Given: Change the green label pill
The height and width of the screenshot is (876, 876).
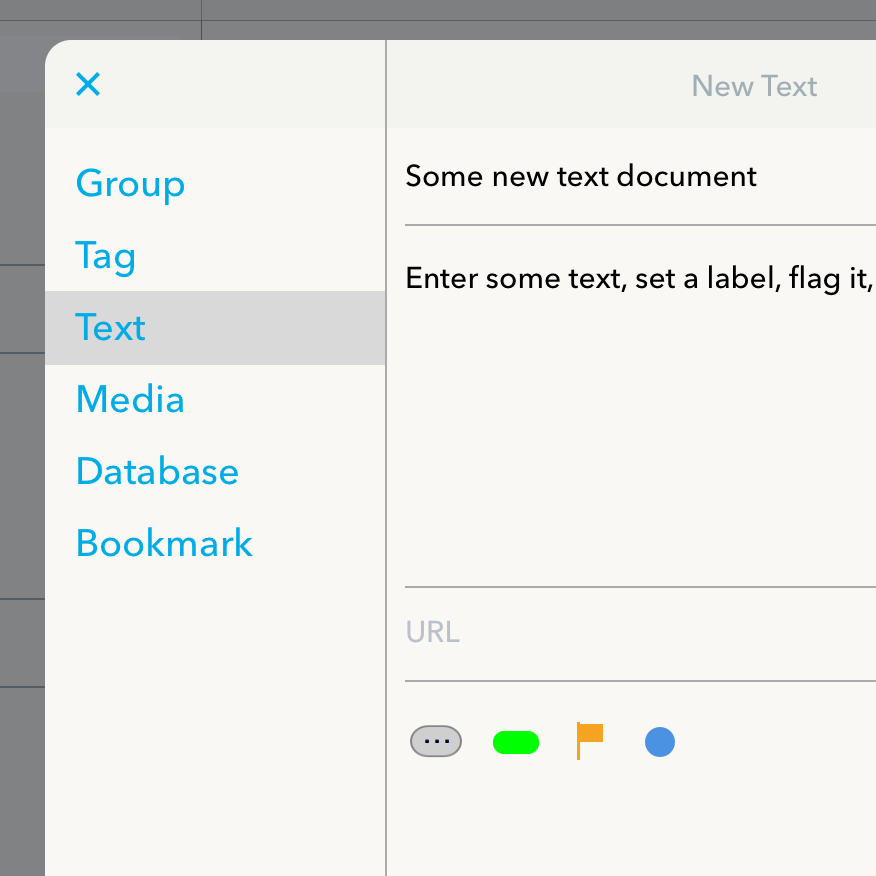Looking at the screenshot, I should click(x=516, y=742).
